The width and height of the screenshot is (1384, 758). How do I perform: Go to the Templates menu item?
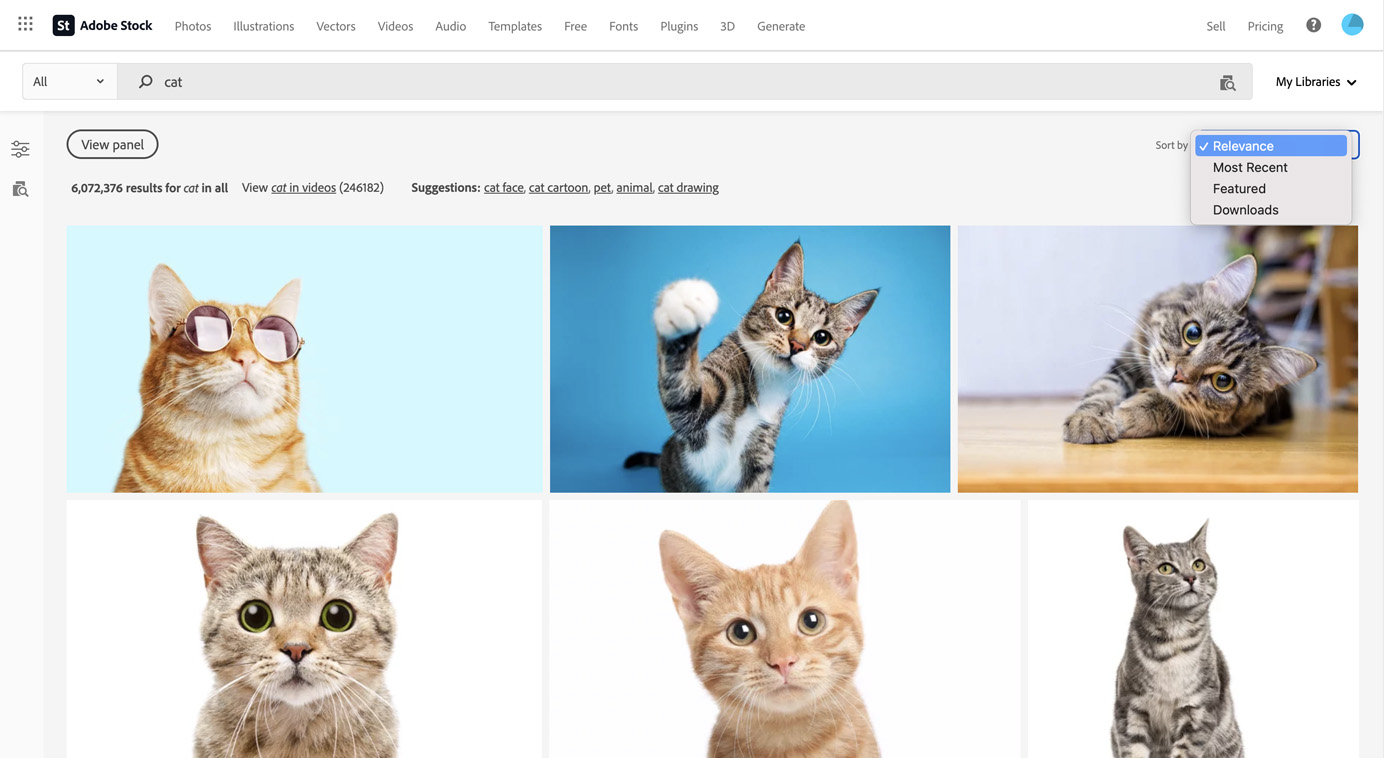[514, 26]
